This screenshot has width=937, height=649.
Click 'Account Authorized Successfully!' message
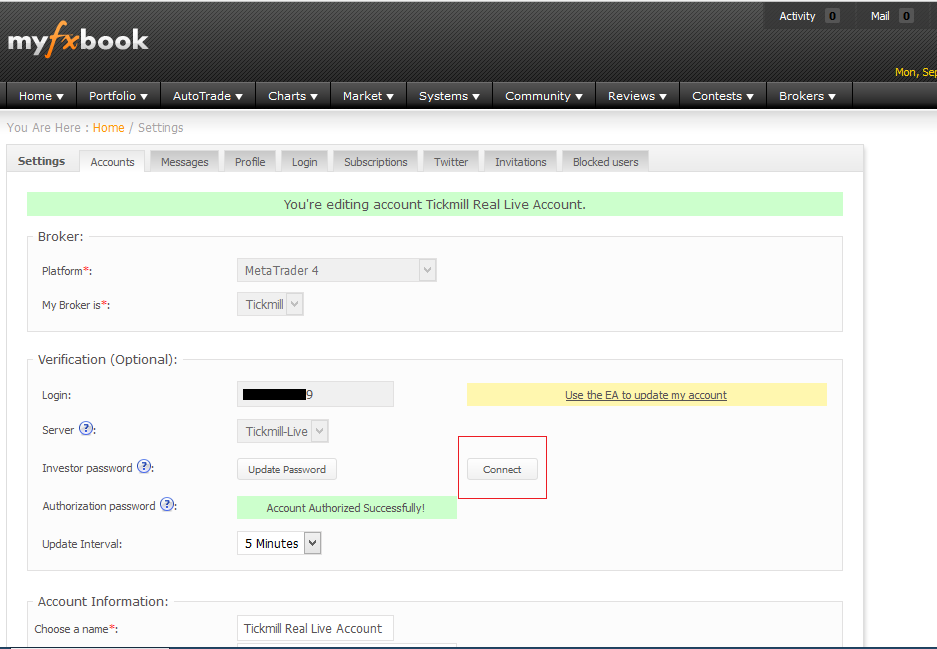click(347, 507)
